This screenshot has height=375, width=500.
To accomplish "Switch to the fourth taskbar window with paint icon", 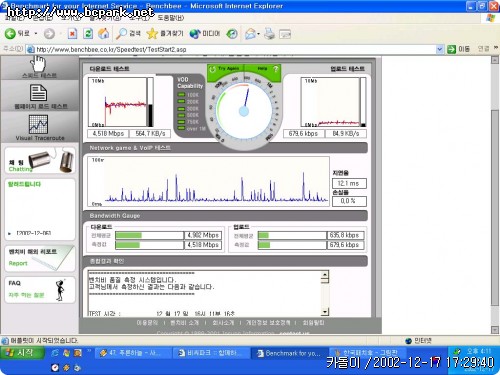I will 367,352.
